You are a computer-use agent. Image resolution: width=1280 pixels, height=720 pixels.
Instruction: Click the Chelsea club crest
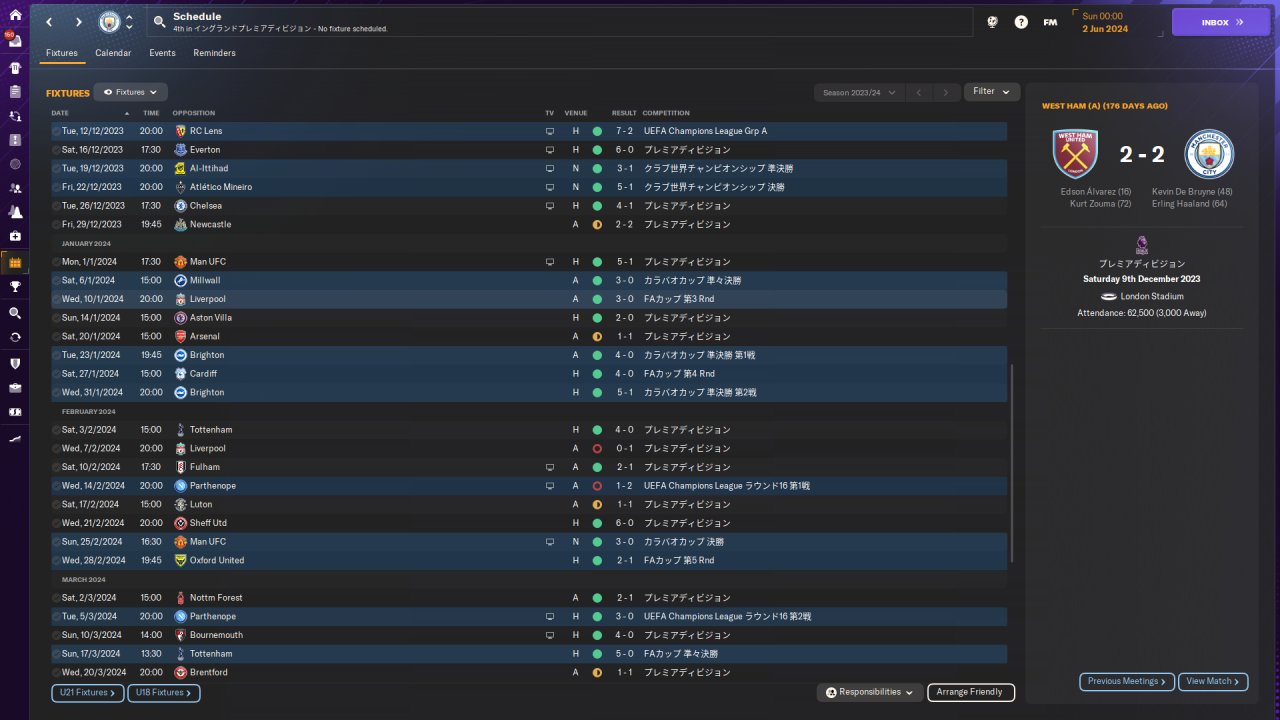(x=181, y=206)
